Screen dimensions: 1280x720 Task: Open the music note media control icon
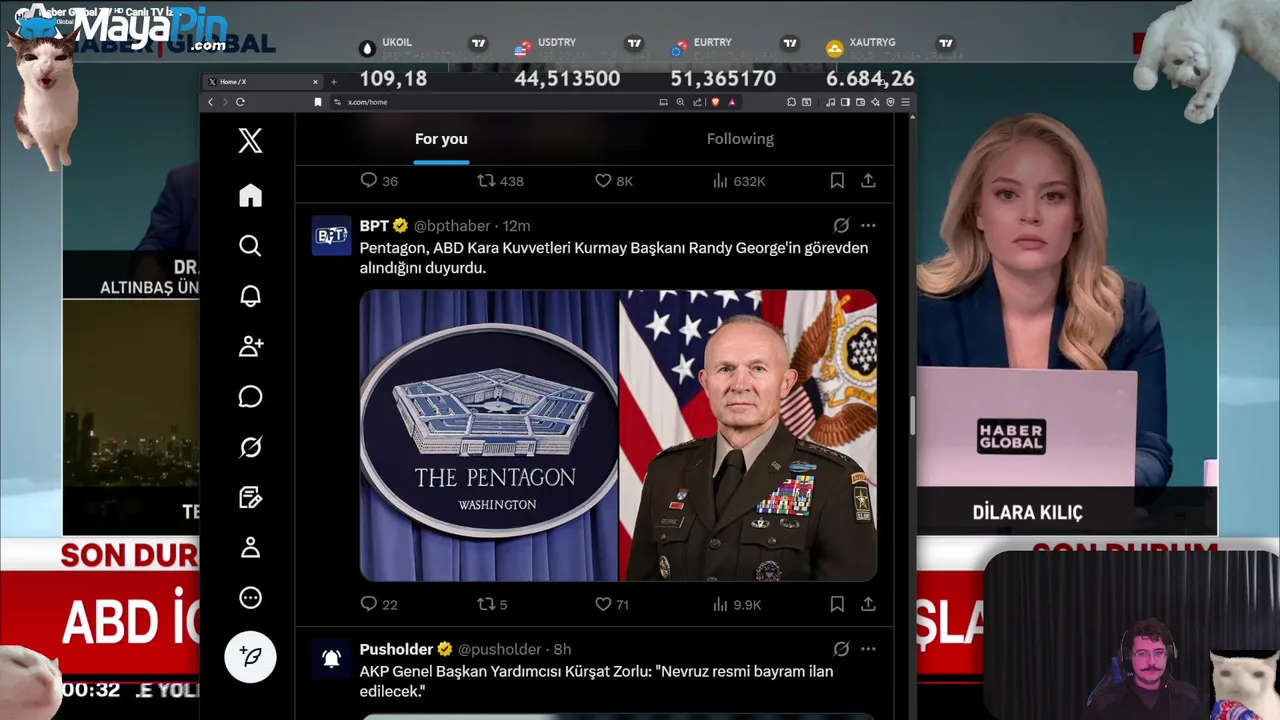tap(831, 102)
